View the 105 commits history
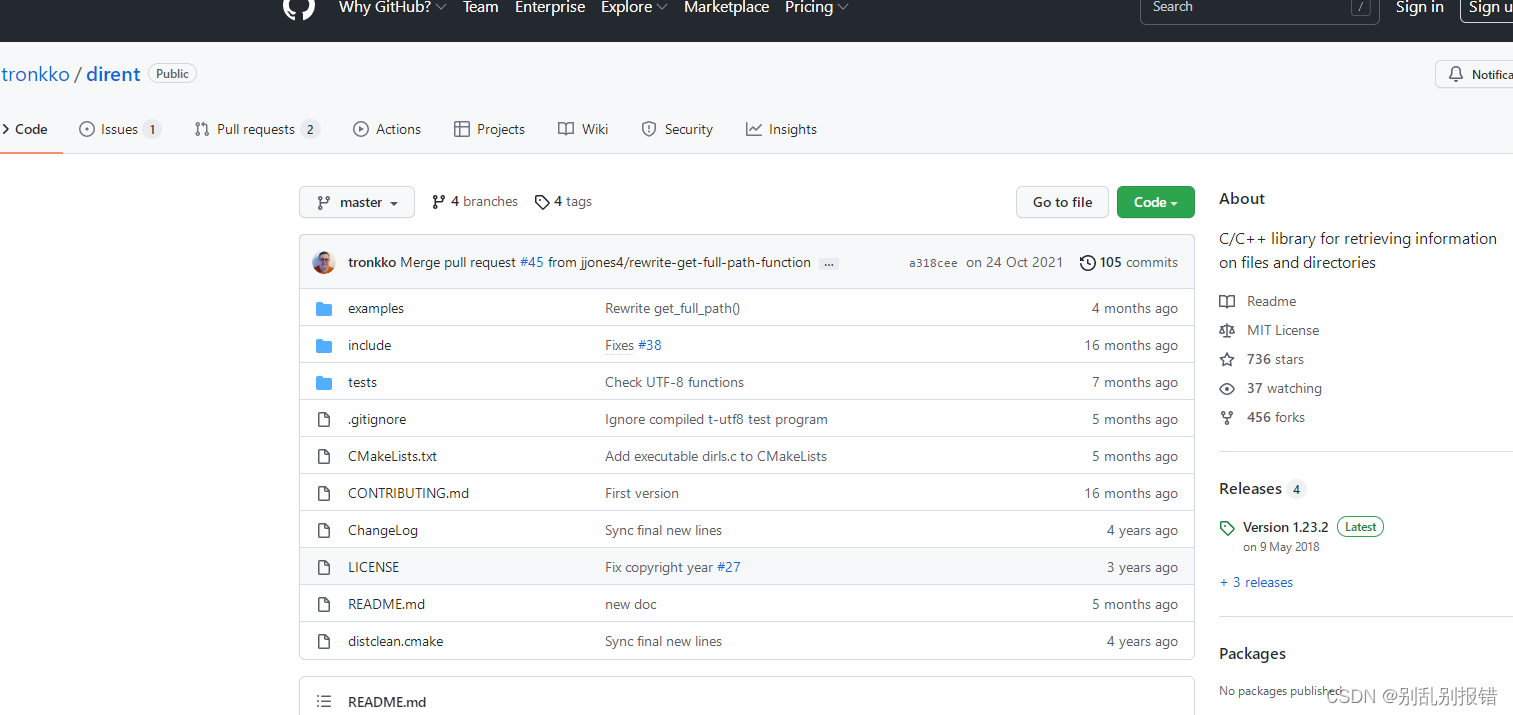The image size is (1513, 715). click(x=1129, y=262)
